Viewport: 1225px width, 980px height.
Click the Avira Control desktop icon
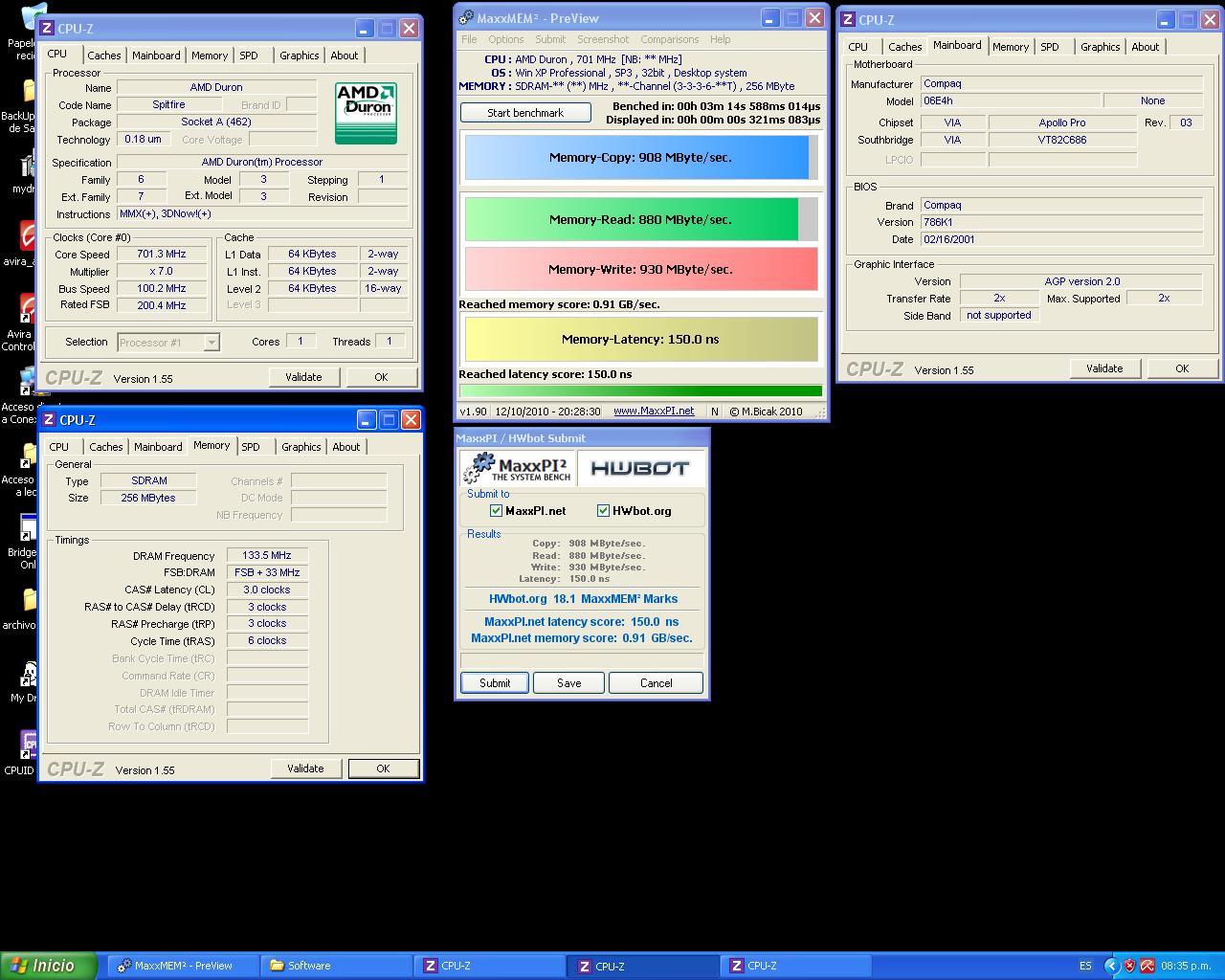coord(28,310)
